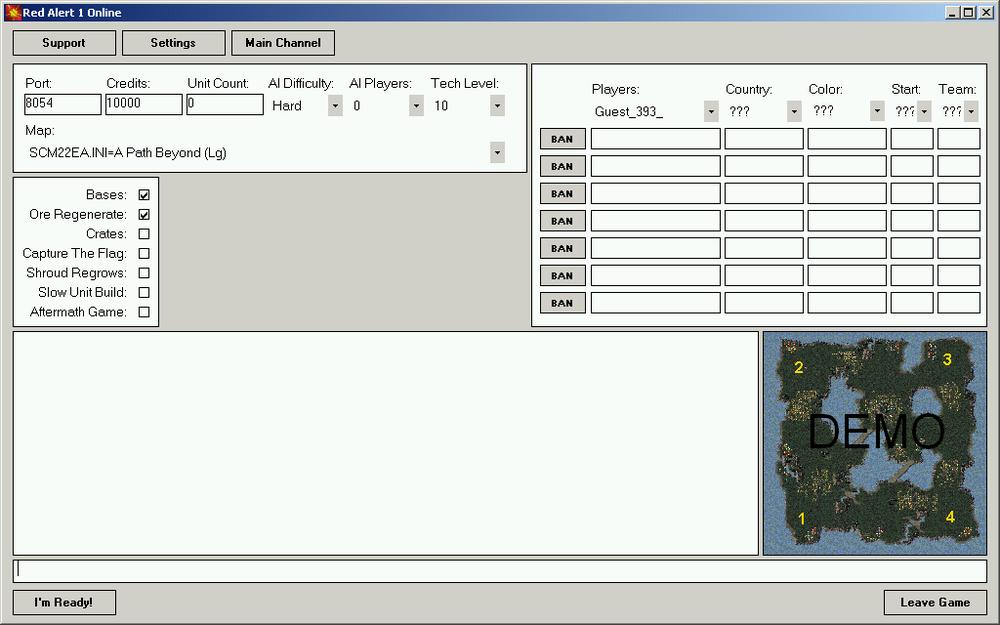
Task: Click the Port input field
Action: (x=62, y=104)
